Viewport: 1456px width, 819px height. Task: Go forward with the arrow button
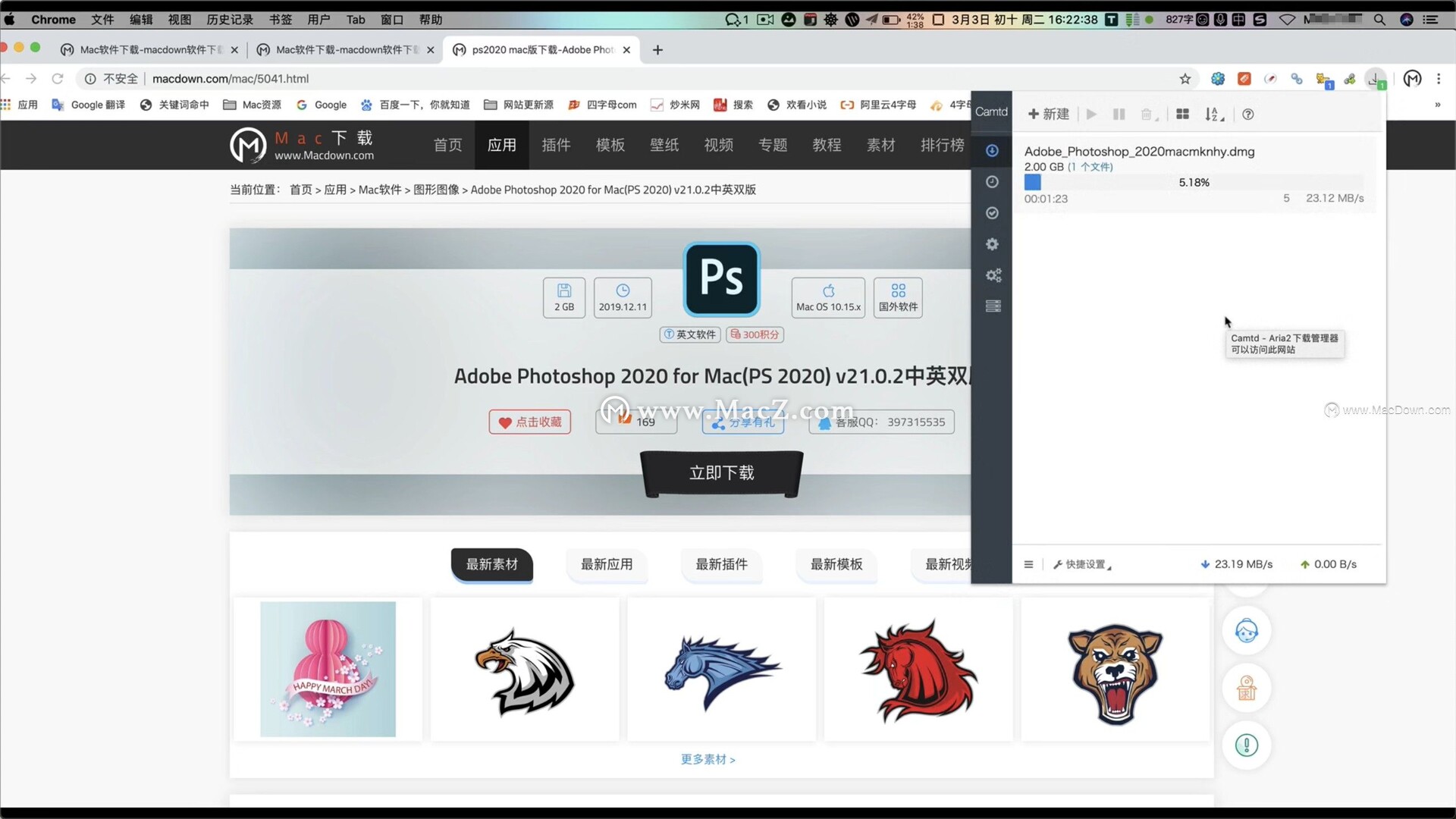coord(31,79)
